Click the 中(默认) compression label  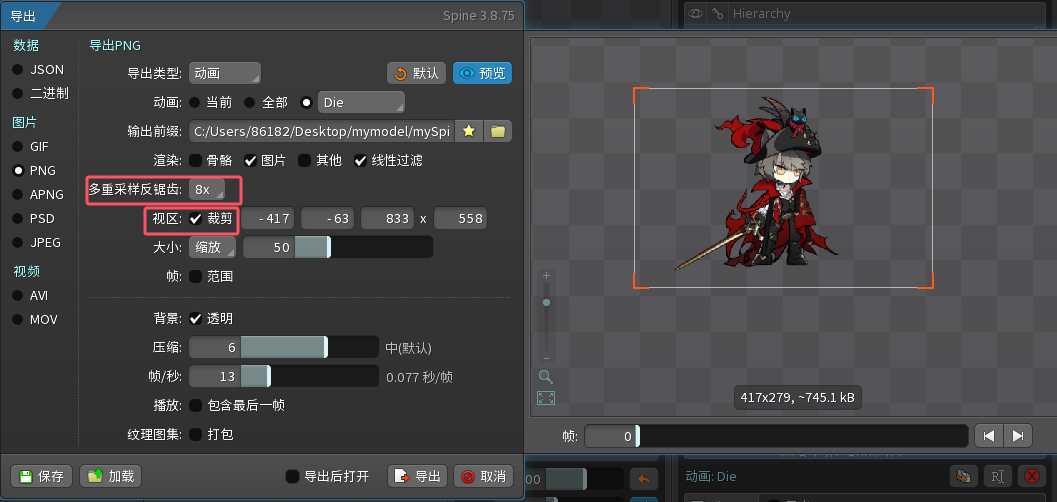409,348
